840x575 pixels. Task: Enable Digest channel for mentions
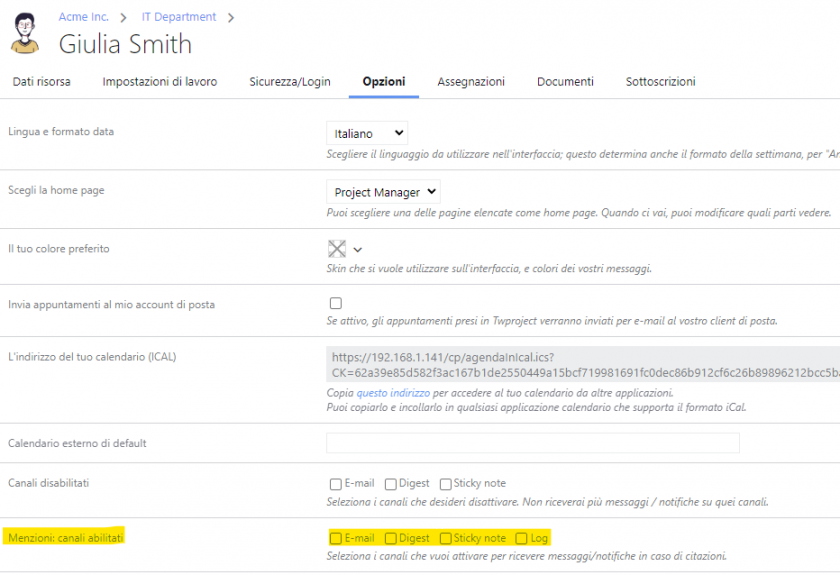coord(391,538)
